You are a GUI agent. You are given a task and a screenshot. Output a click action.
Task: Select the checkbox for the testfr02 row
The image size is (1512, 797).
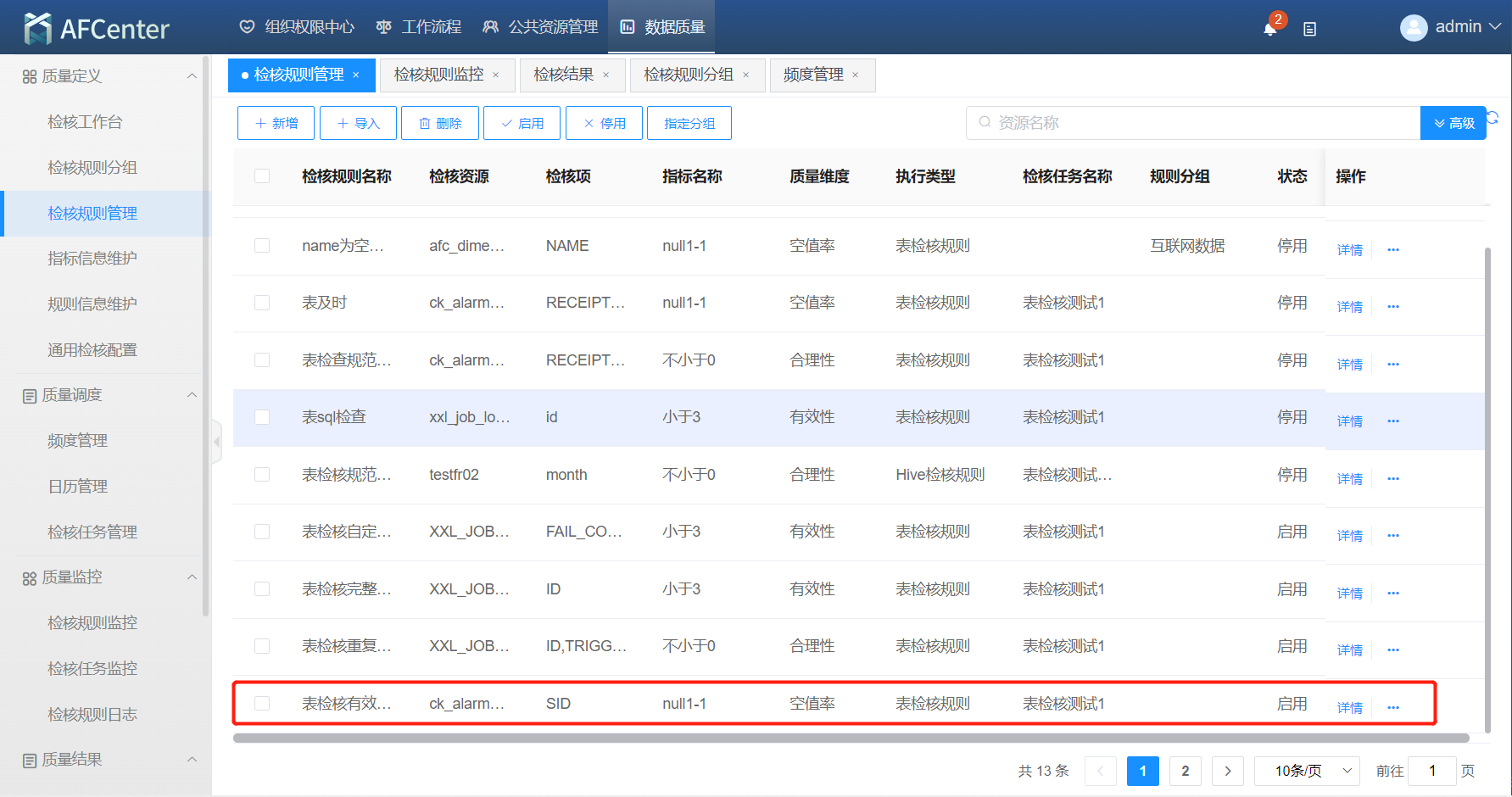[262, 475]
